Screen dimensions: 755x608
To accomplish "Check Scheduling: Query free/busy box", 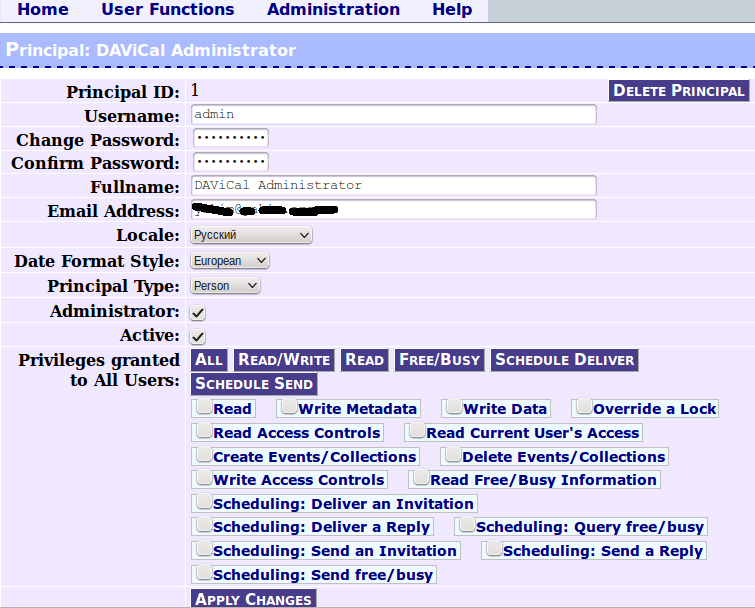I will pyautogui.click(x=467, y=524).
